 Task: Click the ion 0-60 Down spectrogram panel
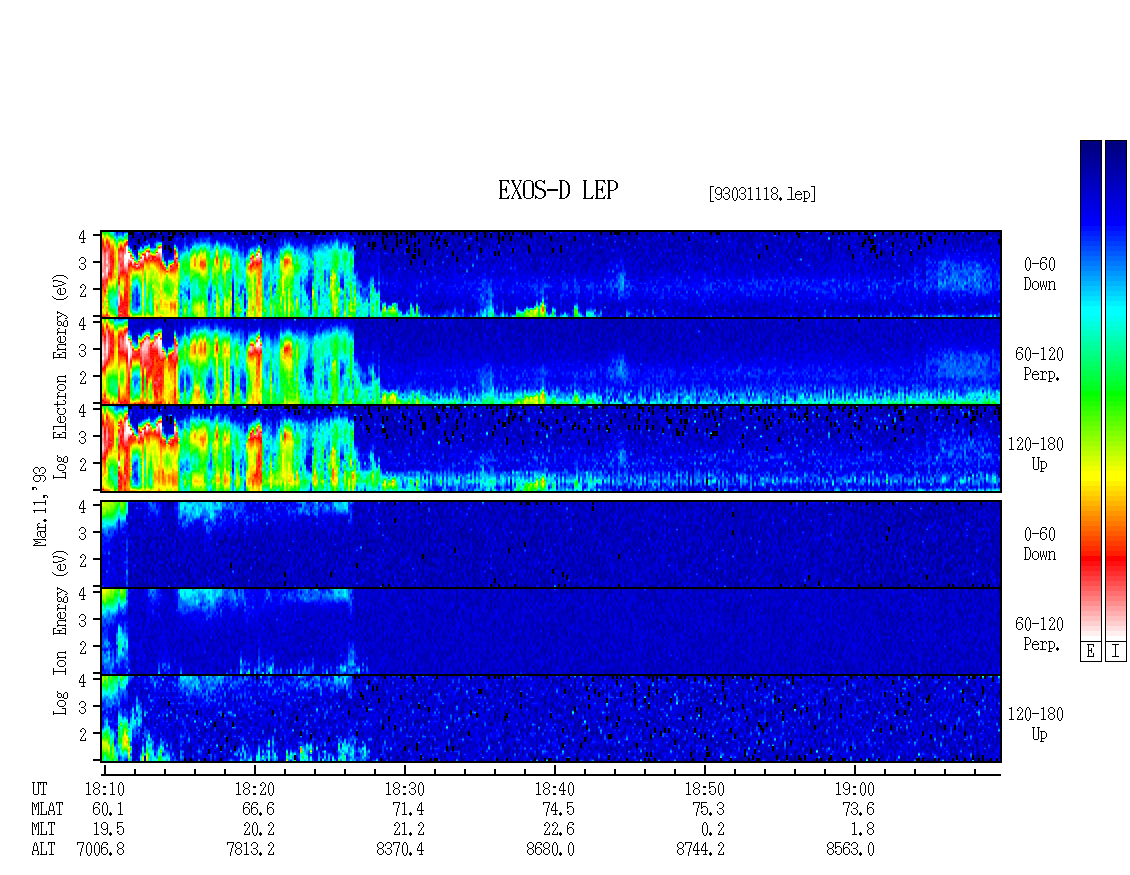click(x=551, y=544)
